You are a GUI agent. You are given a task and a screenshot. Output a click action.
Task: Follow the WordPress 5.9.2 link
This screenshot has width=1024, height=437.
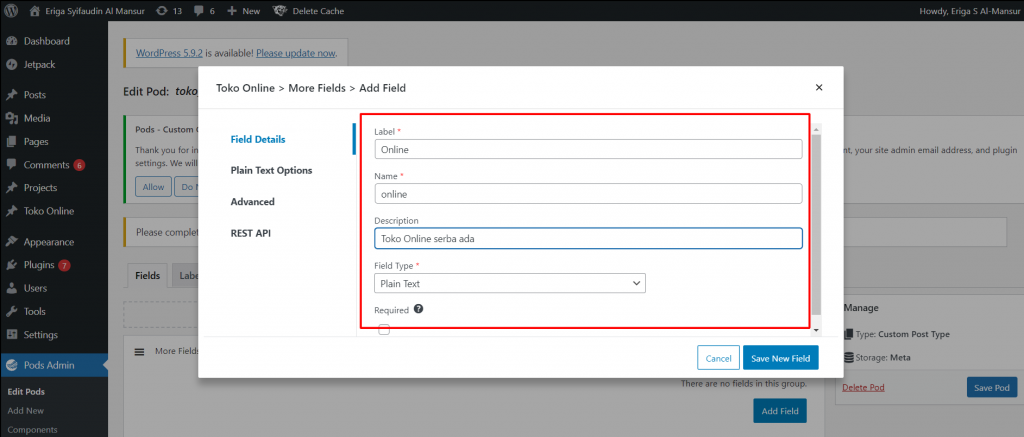[x=167, y=53]
